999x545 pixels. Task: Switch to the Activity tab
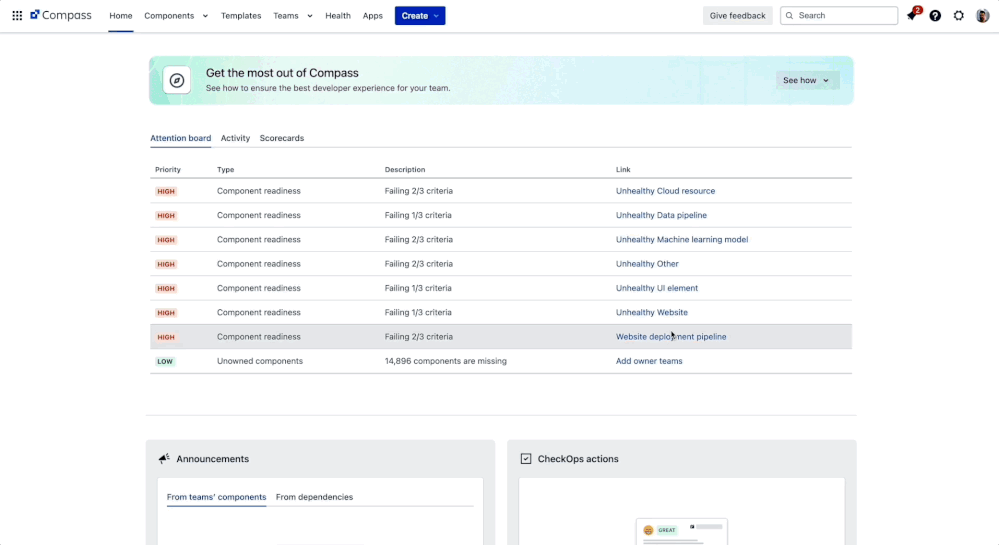pos(235,138)
